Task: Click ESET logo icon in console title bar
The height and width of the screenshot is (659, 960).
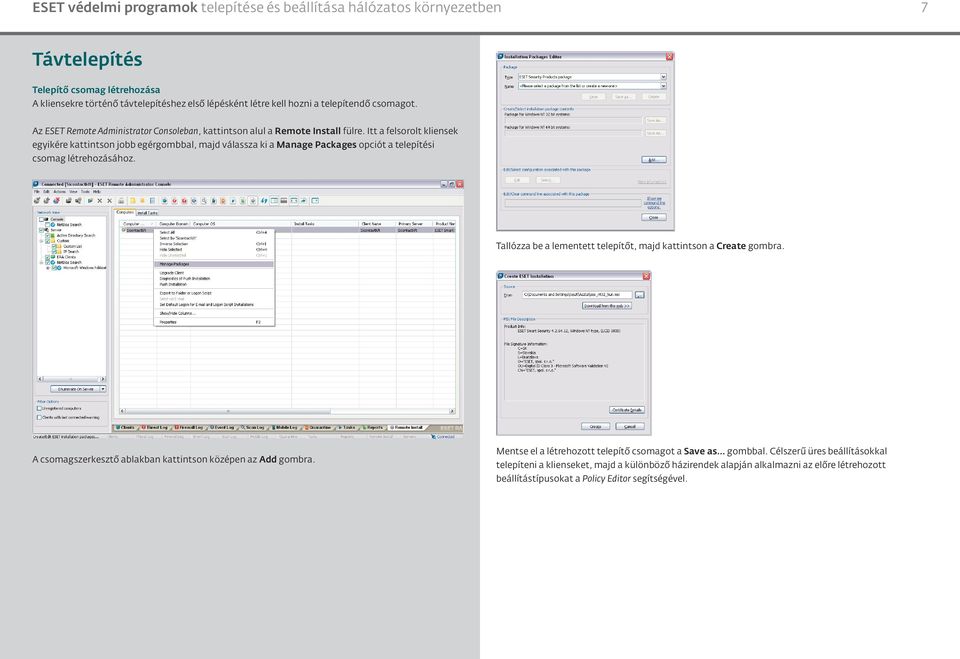Action: click(36, 184)
